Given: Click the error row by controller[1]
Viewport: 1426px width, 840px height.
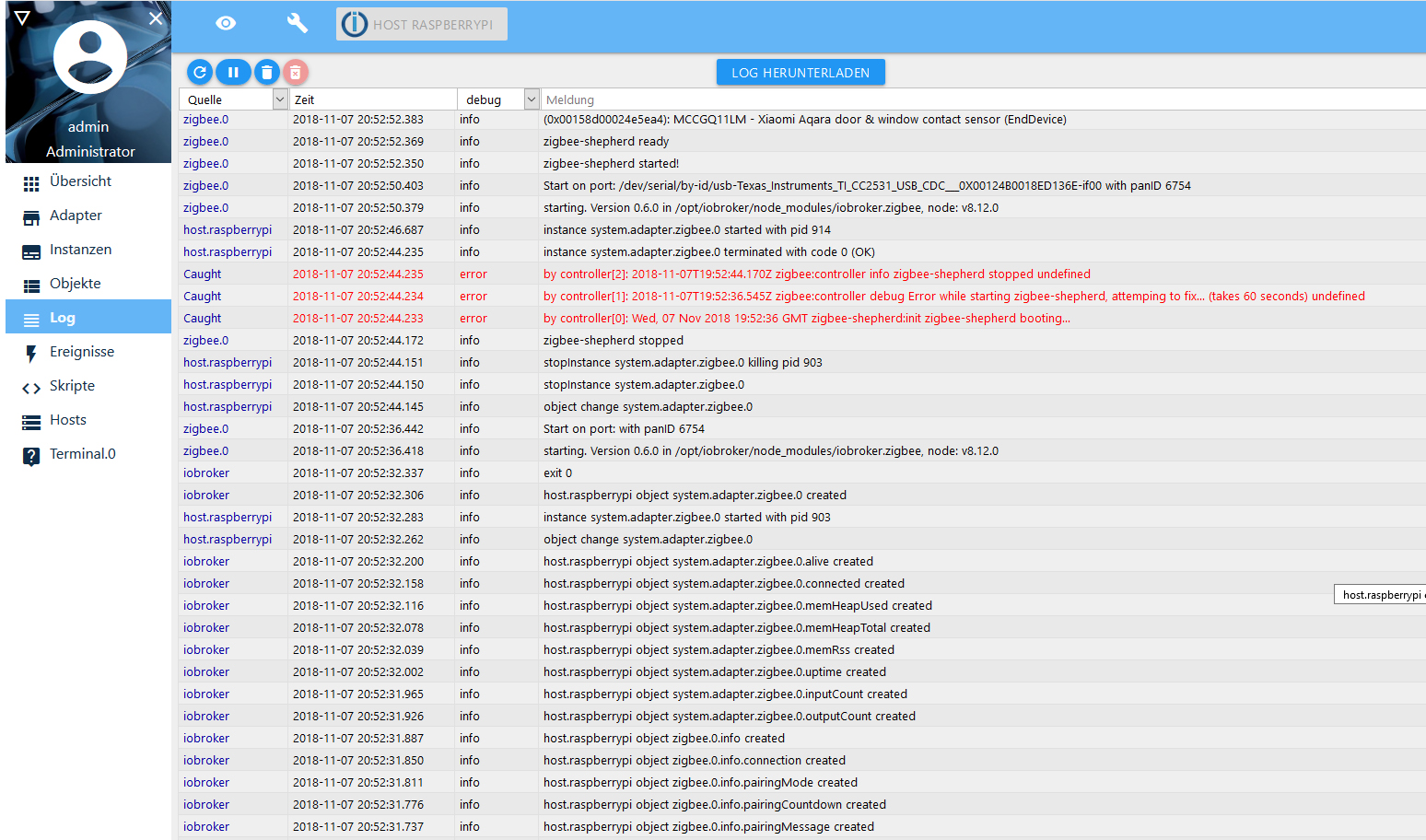Looking at the screenshot, I should [802, 296].
